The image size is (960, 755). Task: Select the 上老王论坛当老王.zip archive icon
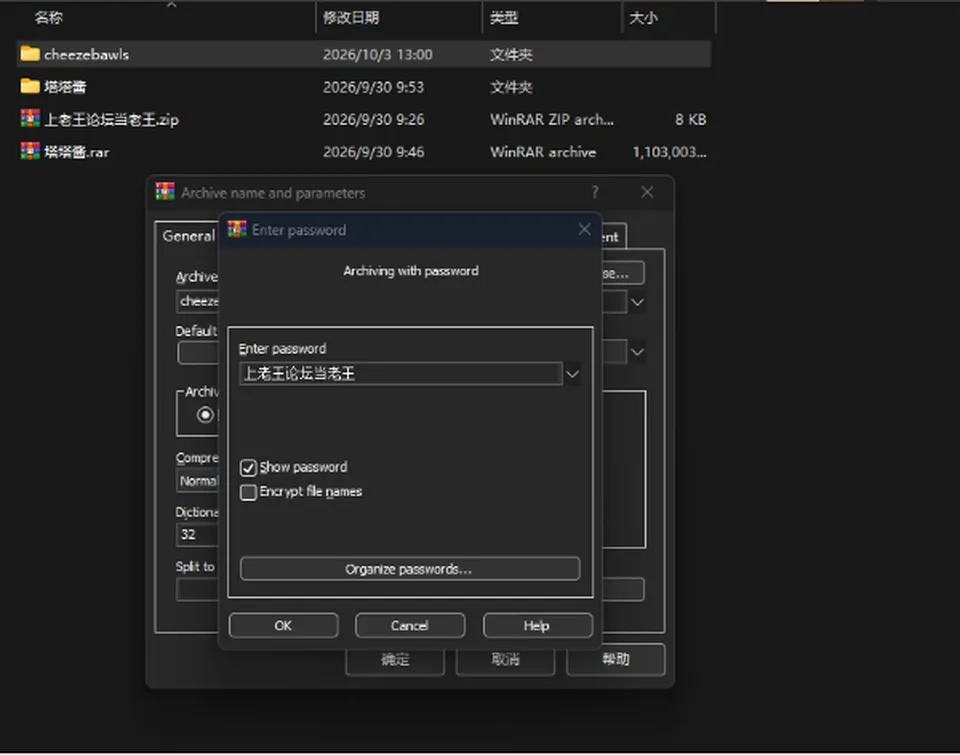29,118
